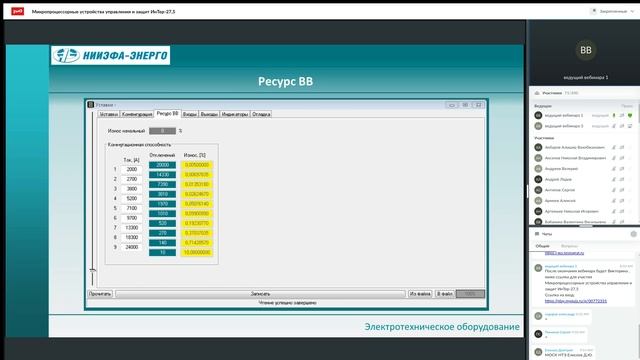Switch chat to Общий tab
This screenshot has height=360, width=640.
[542, 246]
